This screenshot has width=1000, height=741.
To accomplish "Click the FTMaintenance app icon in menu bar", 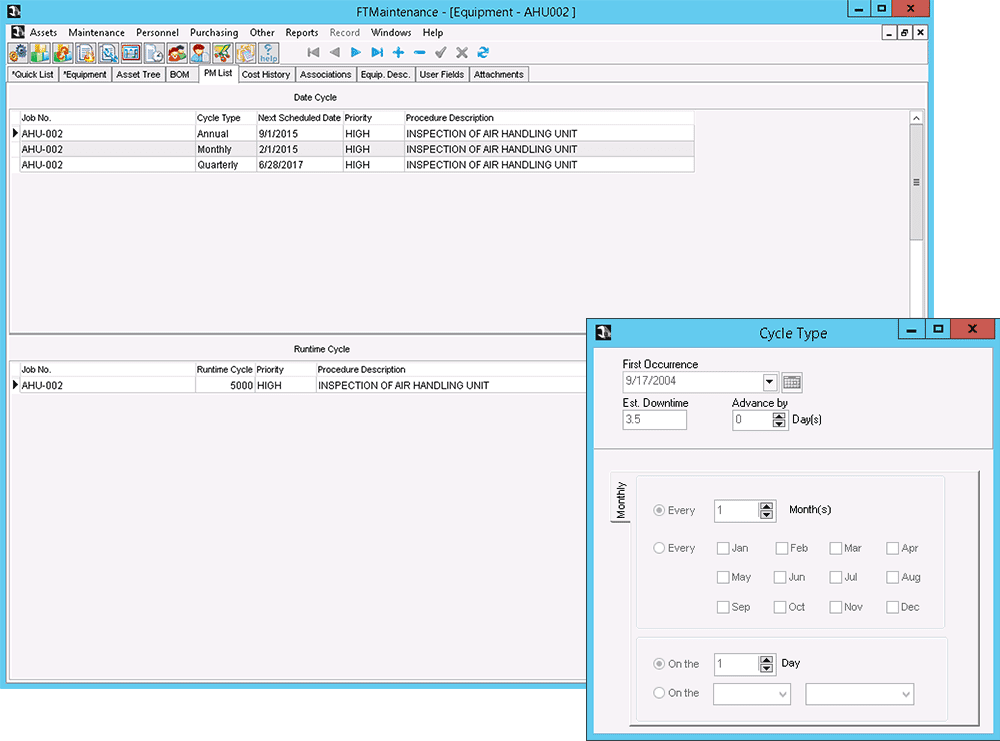I will pos(18,32).
